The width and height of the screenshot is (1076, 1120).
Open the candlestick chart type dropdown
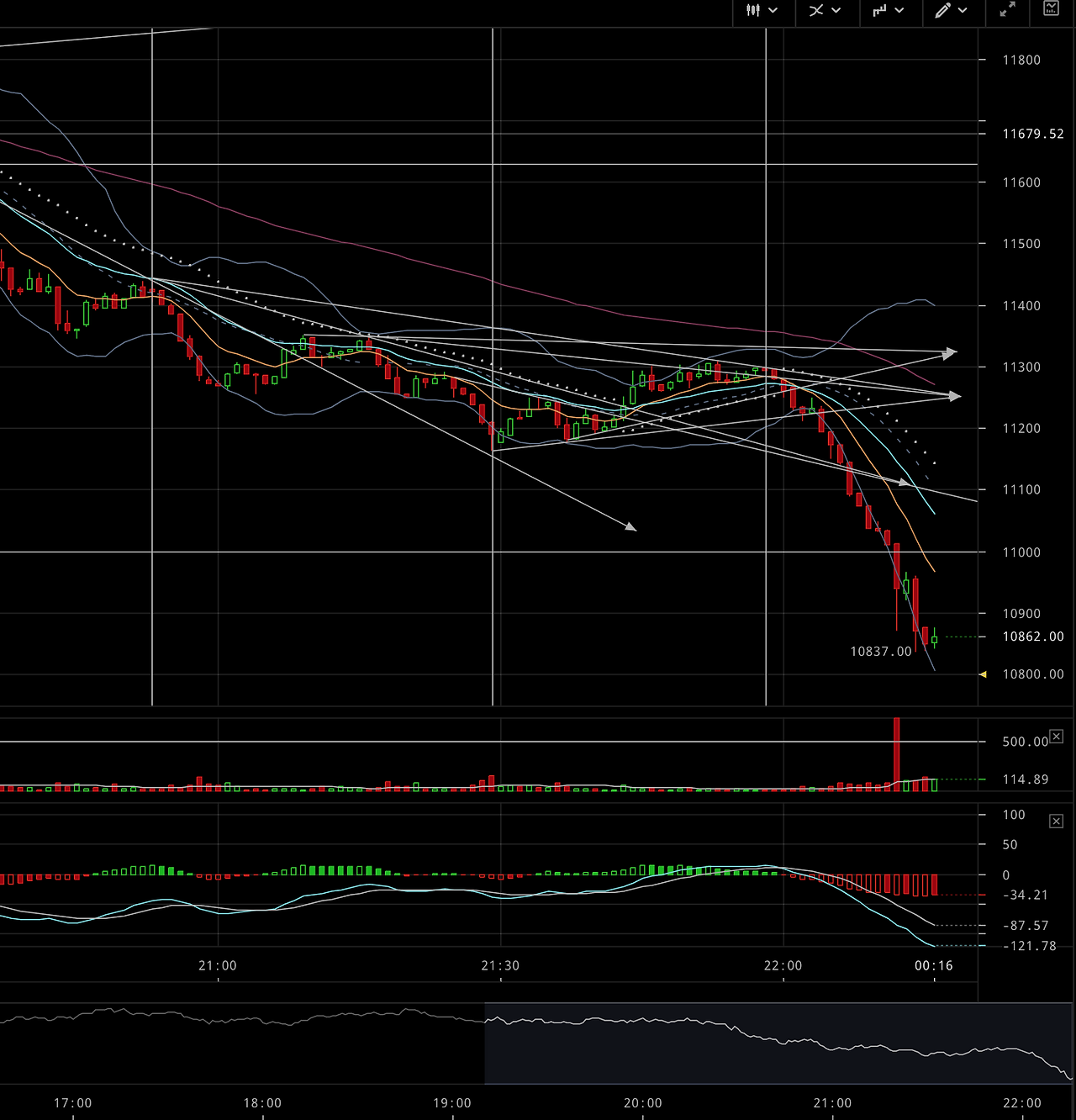pos(763,11)
